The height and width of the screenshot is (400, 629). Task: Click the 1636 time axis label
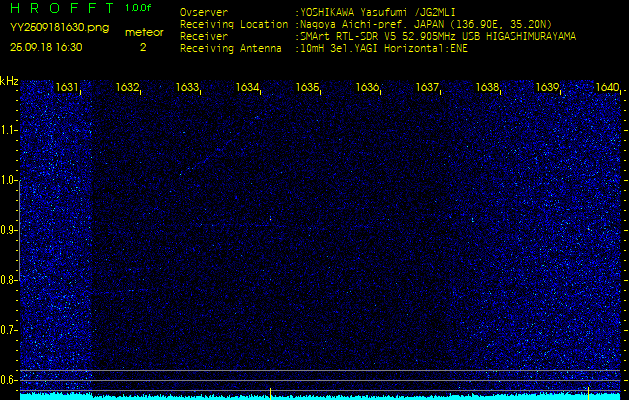pos(367,87)
